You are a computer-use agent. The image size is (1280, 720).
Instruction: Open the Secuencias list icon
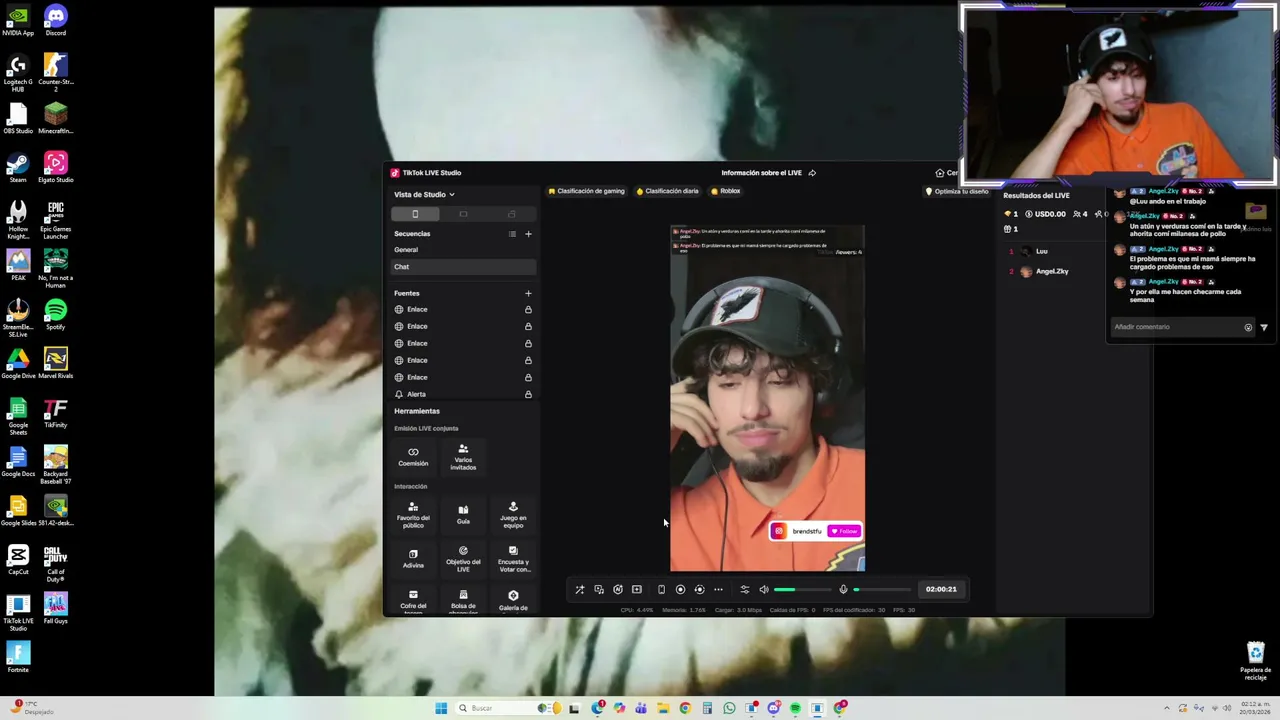pyautogui.click(x=512, y=234)
